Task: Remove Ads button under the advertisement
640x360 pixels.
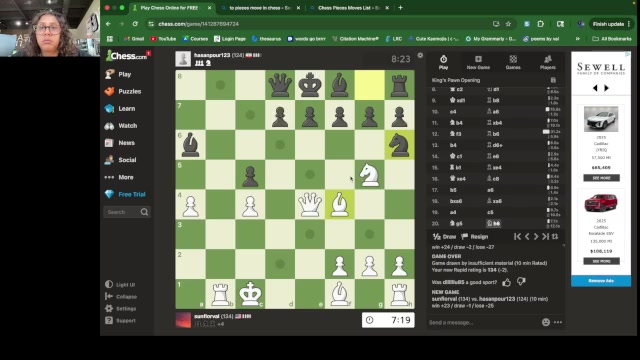Action: tap(601, 281)
